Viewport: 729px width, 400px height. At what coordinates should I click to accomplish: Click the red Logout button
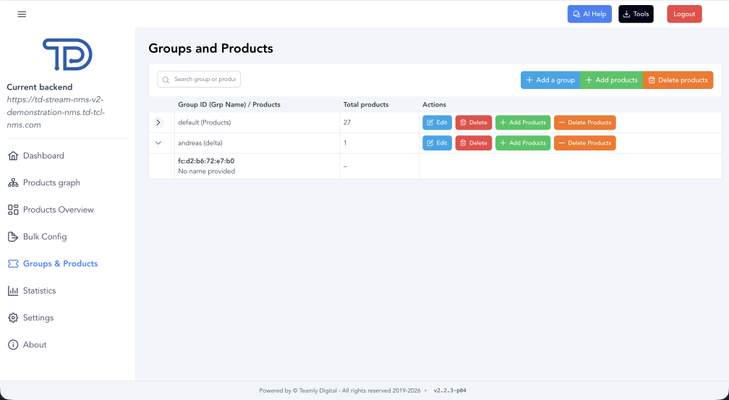pyautogui.click(x=684, y=14)
